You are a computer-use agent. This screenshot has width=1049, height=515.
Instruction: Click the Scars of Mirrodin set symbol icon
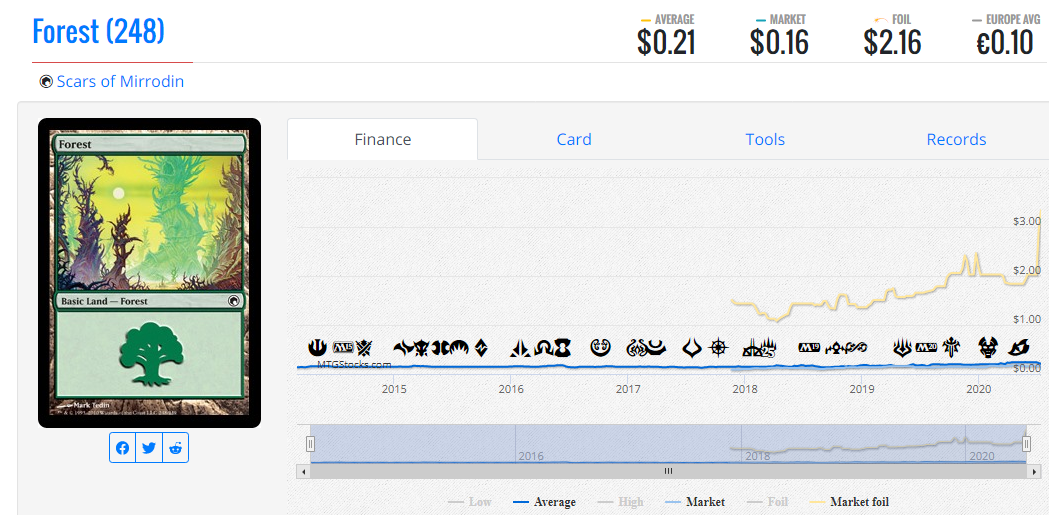click(x=46, y=82)
